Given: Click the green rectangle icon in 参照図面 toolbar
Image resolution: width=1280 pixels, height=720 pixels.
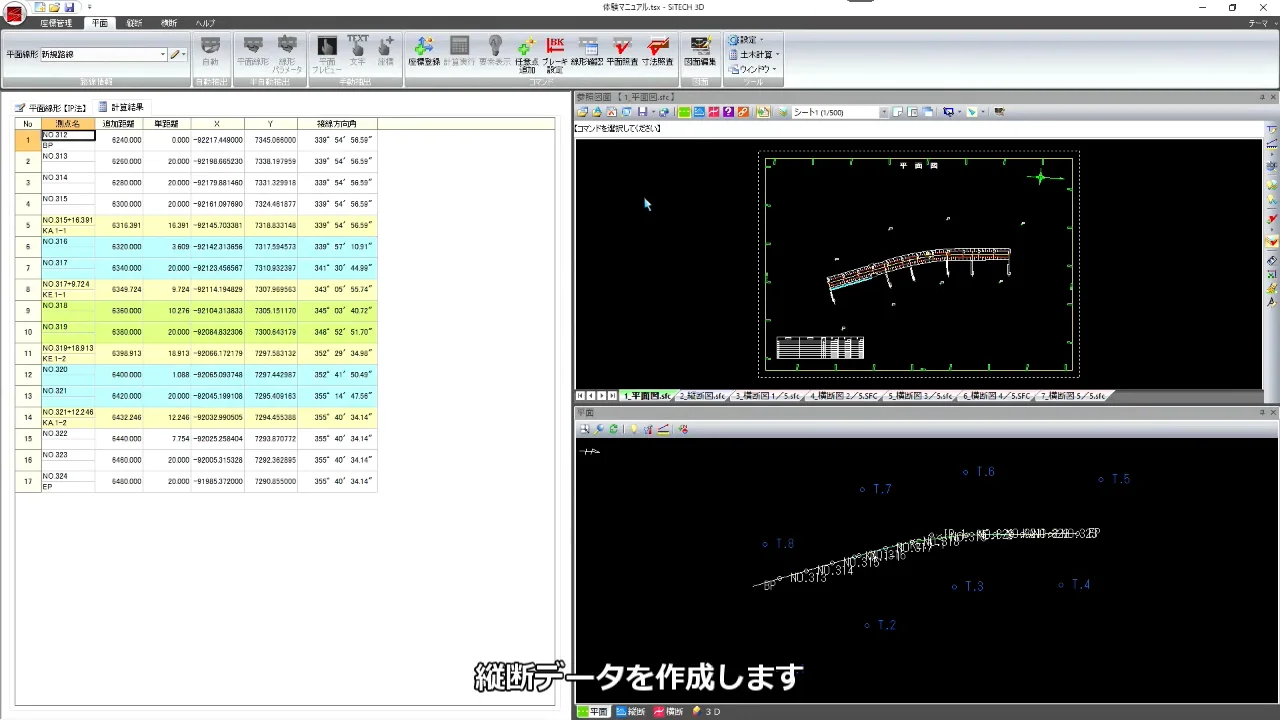Looking at the screenshot, I should tap(685, 112).
